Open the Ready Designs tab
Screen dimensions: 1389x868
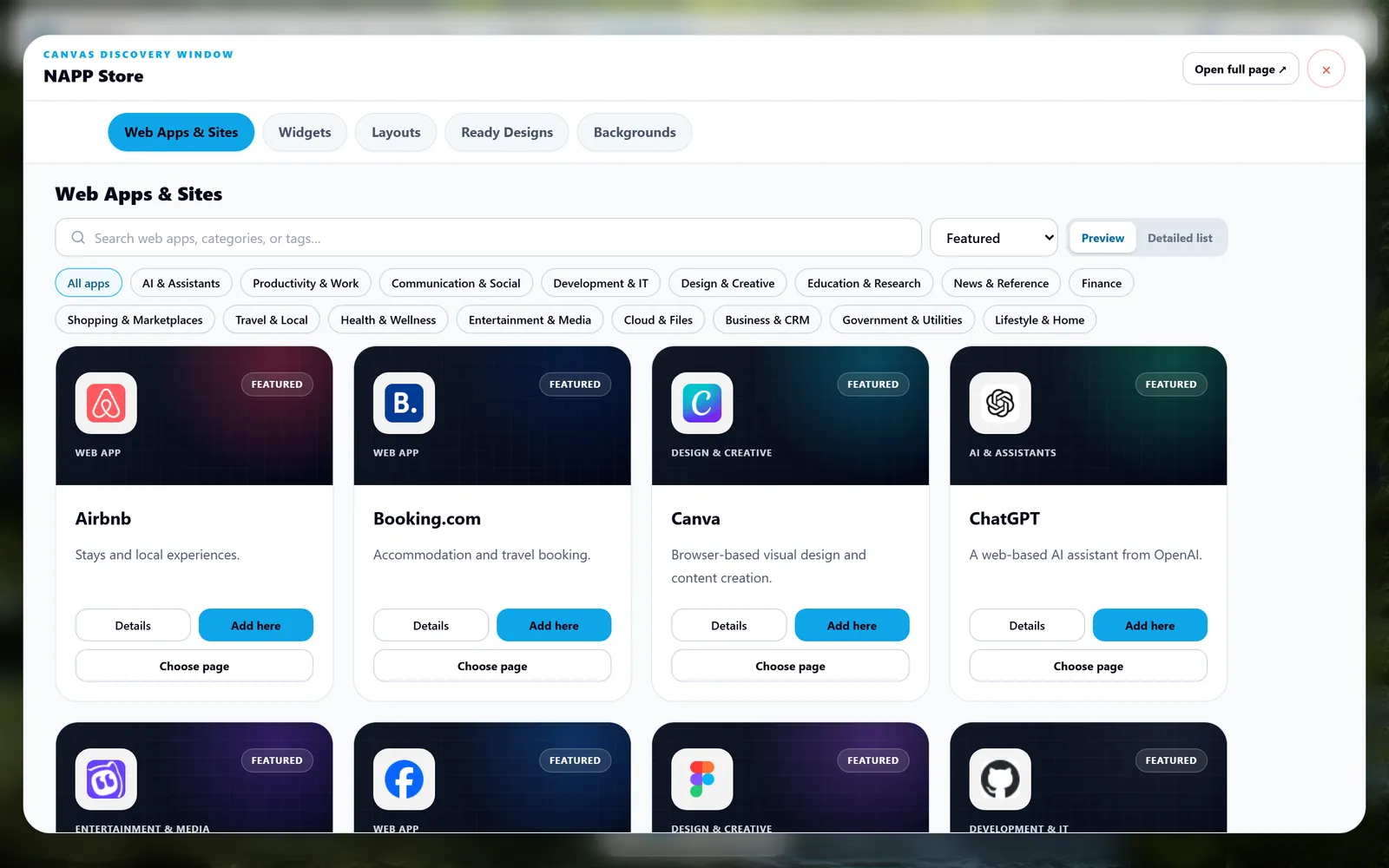pyautogui.click(x=507, y=132)
